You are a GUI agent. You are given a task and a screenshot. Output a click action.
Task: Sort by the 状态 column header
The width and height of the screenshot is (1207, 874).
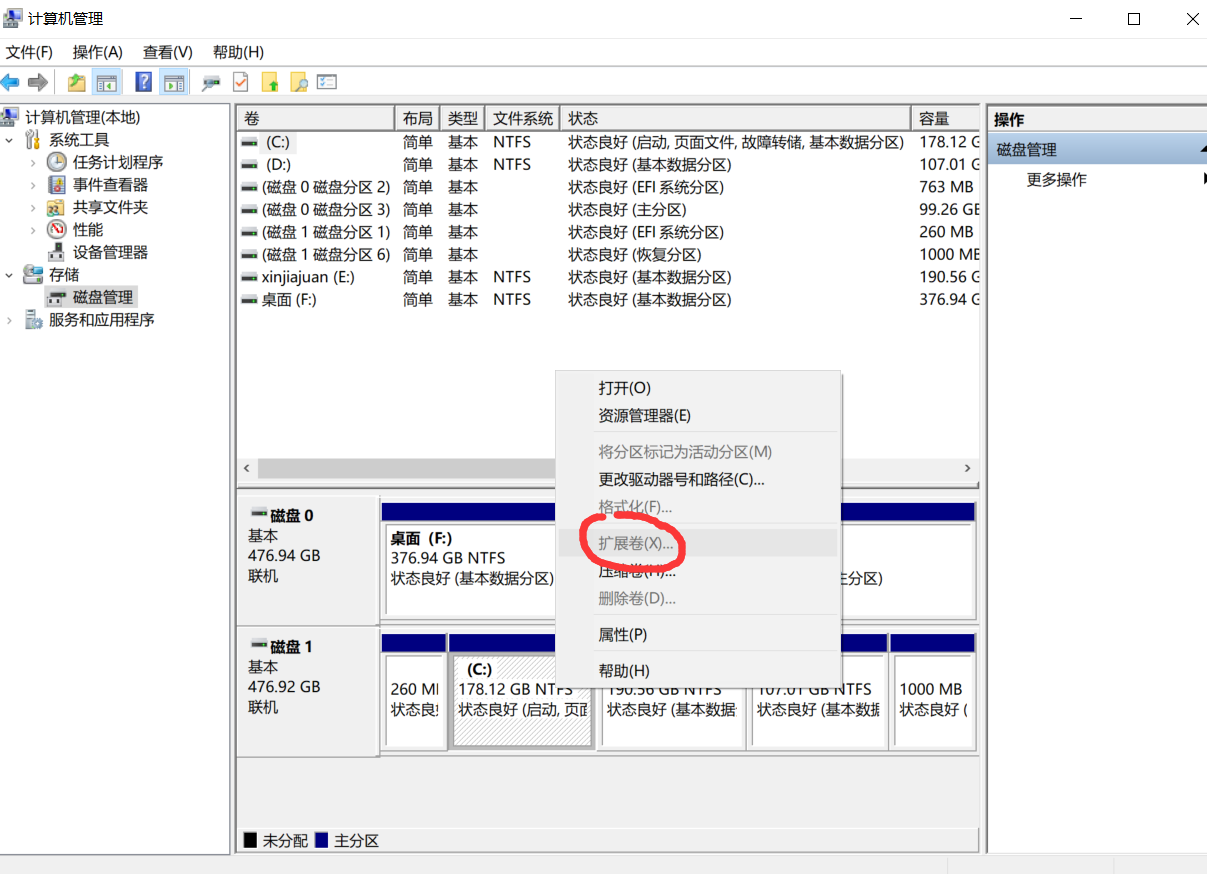coord(735,118)
